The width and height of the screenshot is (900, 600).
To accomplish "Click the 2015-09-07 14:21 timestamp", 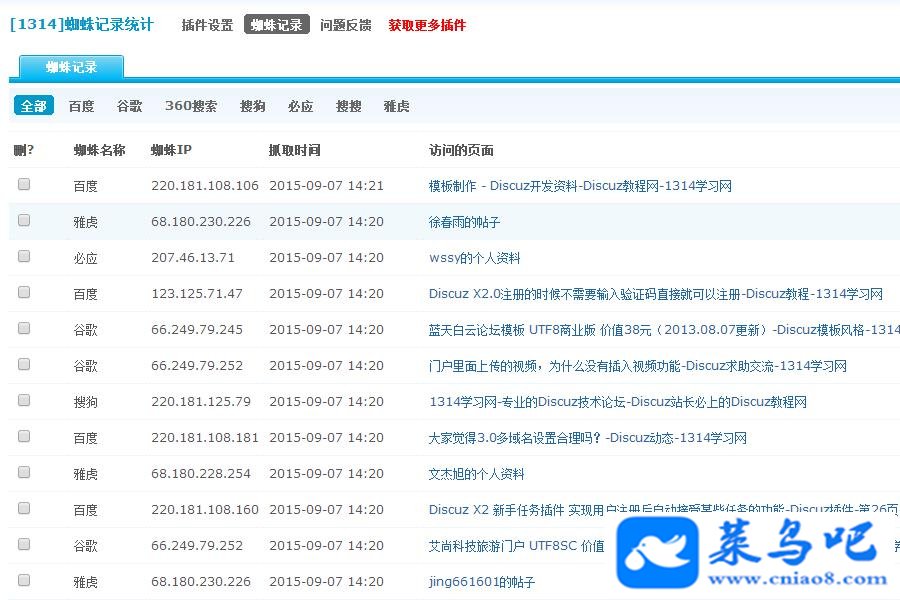I will click(x=326, y=186).
